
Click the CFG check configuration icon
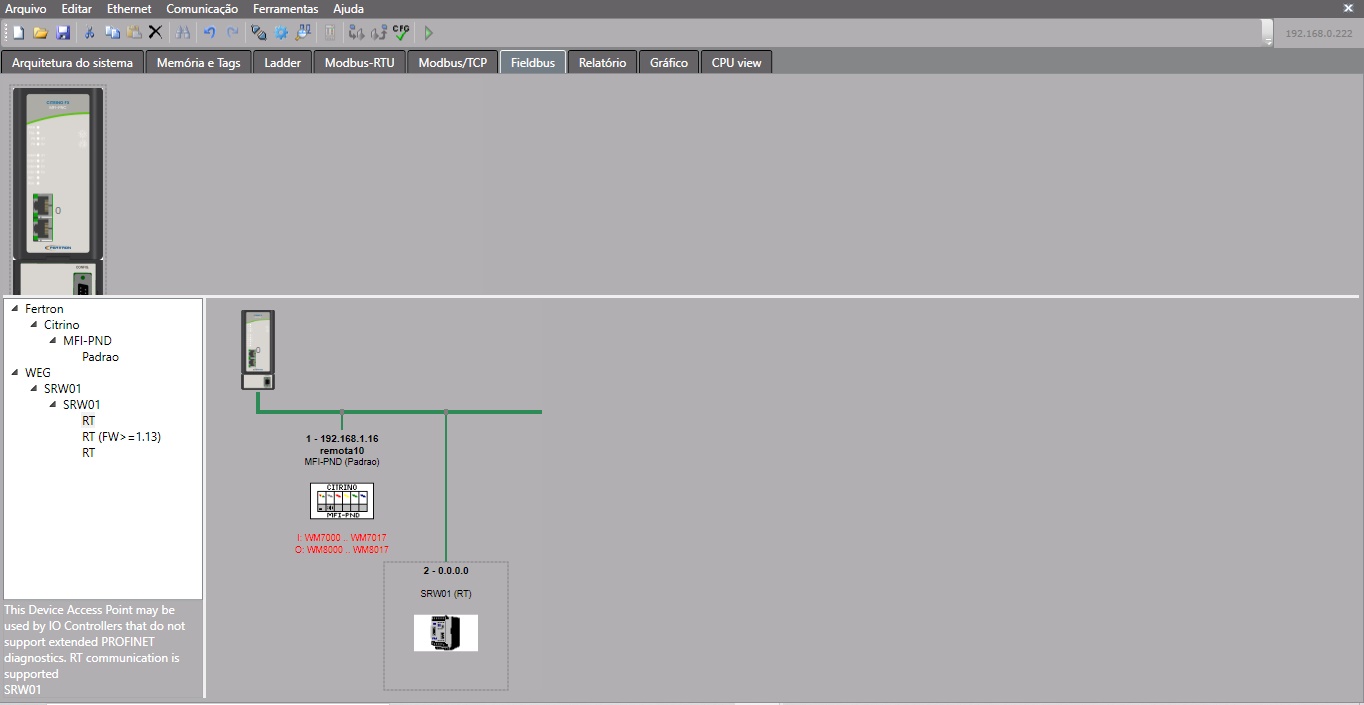pyautogui.click(x=401, y=33)
